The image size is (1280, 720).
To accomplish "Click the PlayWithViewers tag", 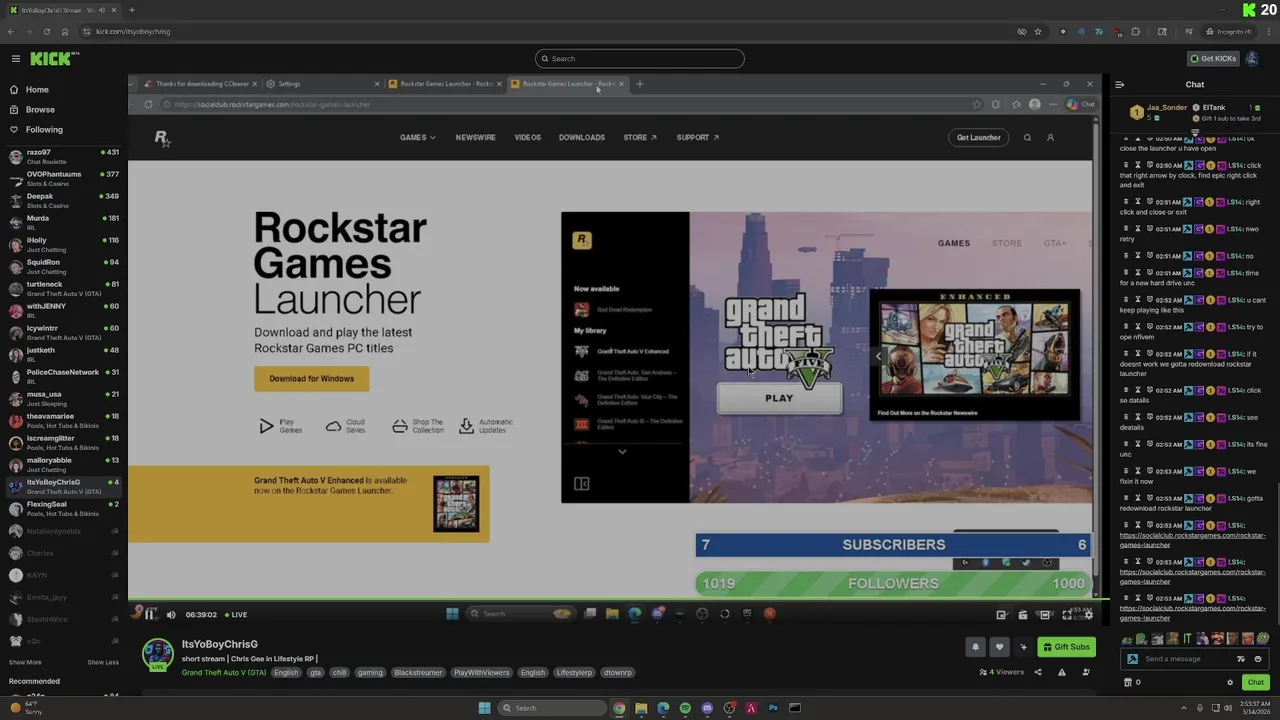I will 482,672.
